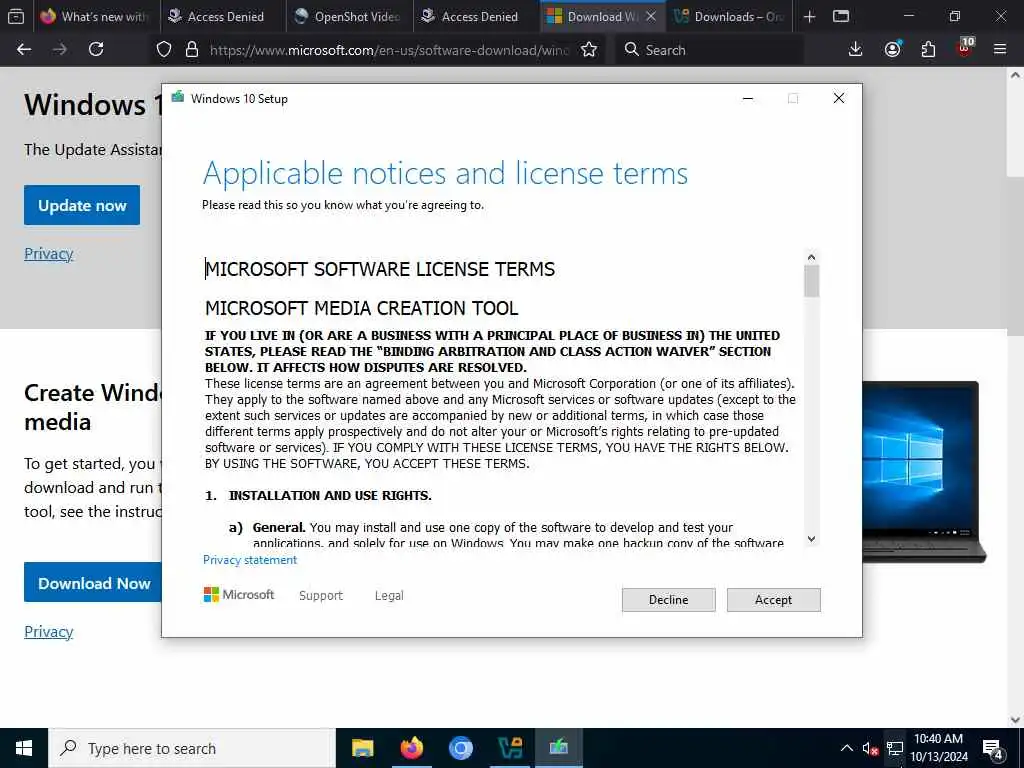
Task: Click Update now on the Microsoft page
Action: click(x=82, y=205)
